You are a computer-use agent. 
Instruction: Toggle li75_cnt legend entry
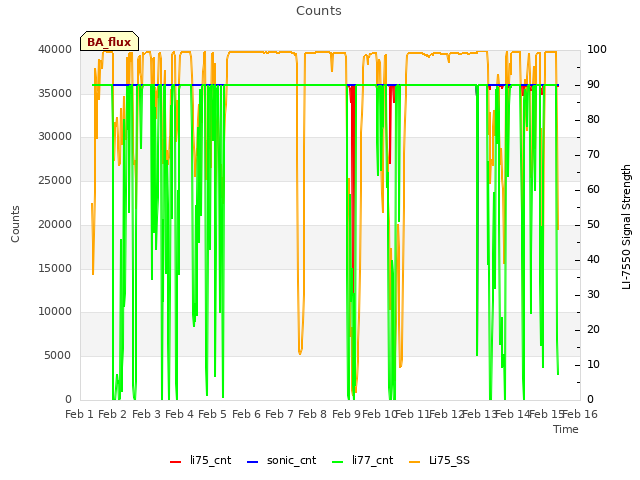pos(200,460)
